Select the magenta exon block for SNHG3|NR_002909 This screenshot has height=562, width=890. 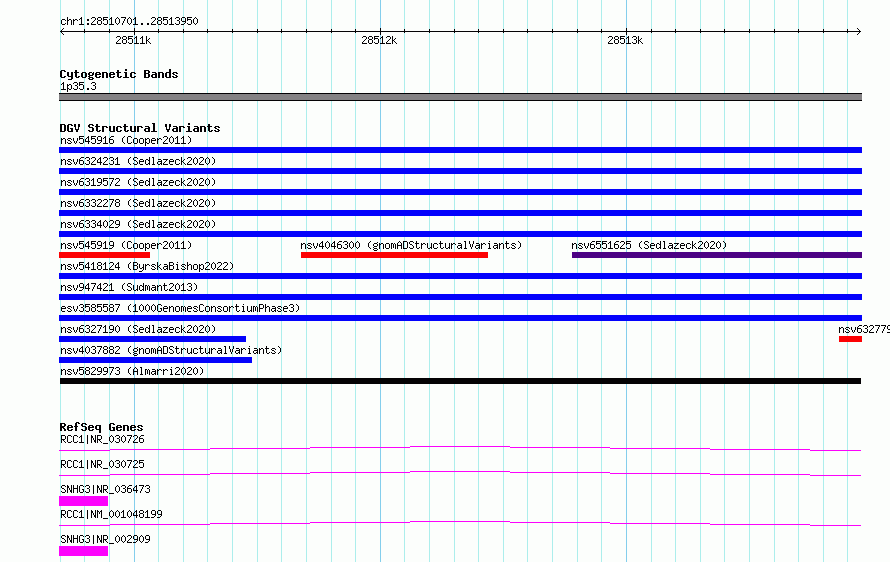click(x=83, y=551)
